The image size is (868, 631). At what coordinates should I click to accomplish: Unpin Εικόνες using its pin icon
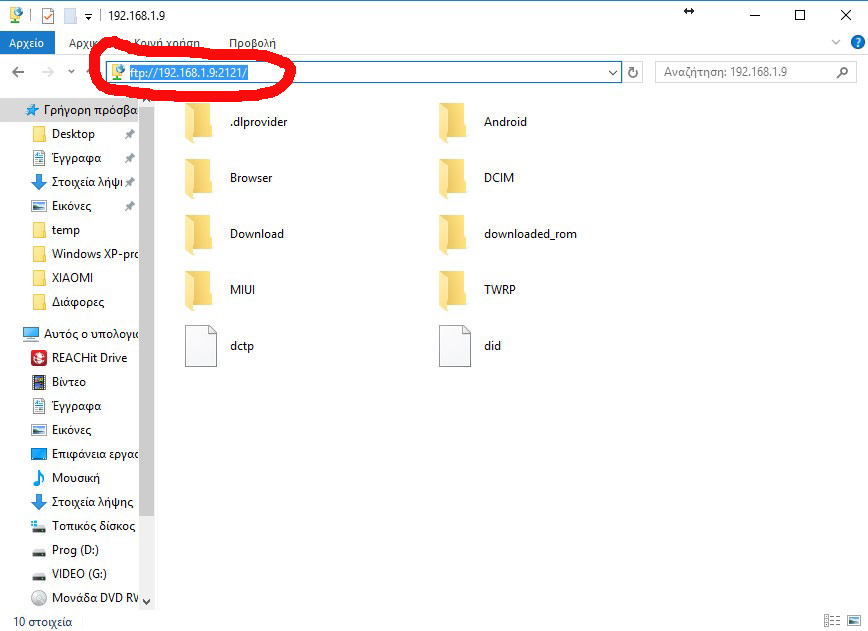129,206
